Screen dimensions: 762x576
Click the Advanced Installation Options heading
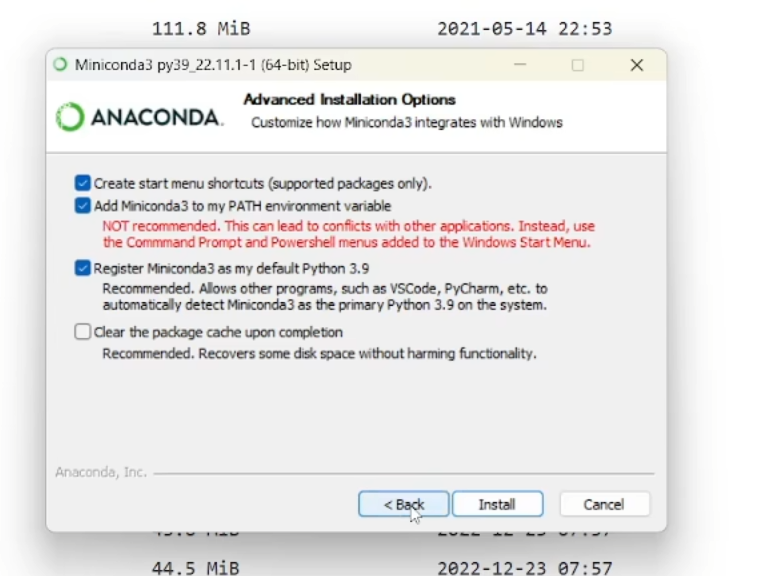pos(349,100)
